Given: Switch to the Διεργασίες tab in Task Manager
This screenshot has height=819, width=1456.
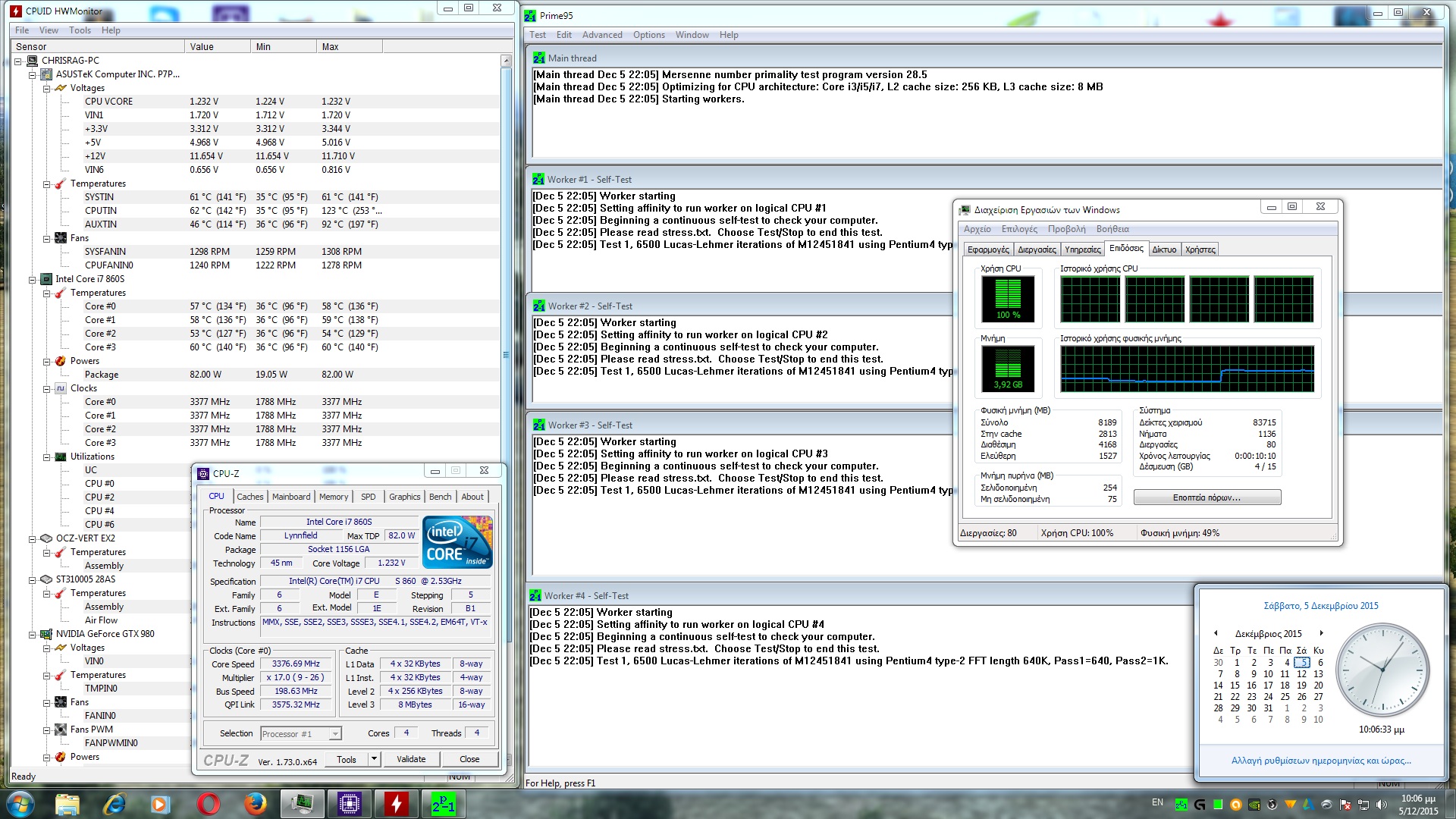Looking at the screenshot, I should click(x=1037, y=249).
